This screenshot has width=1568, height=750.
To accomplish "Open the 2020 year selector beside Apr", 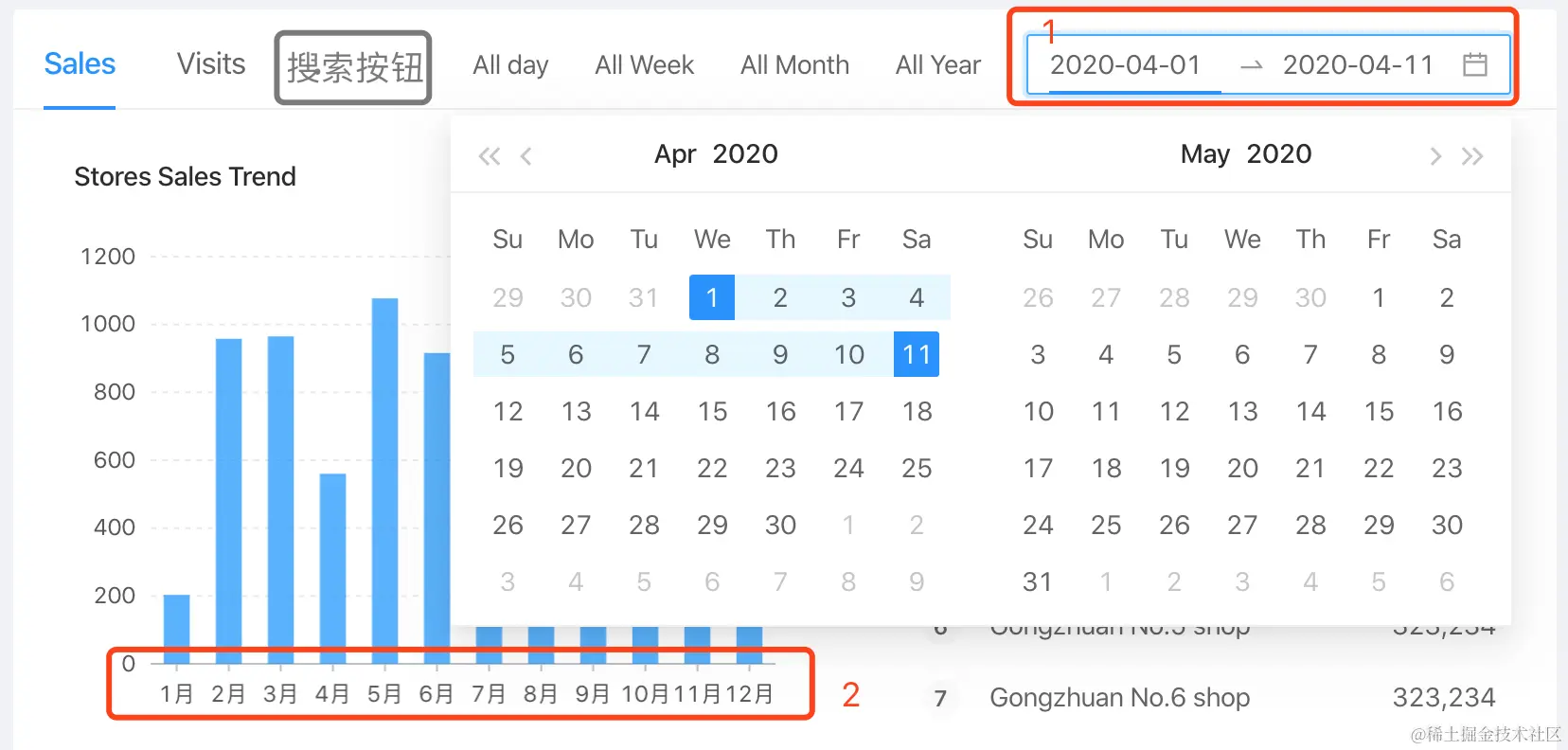I will coord(745,154).
